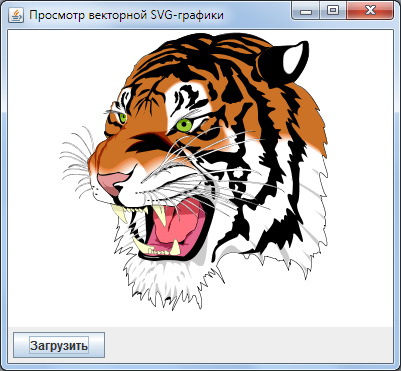Screen dimensions: 401x371
Task: Close the Просмотр векторной SVG-графики window
Action: coord(370,11)
